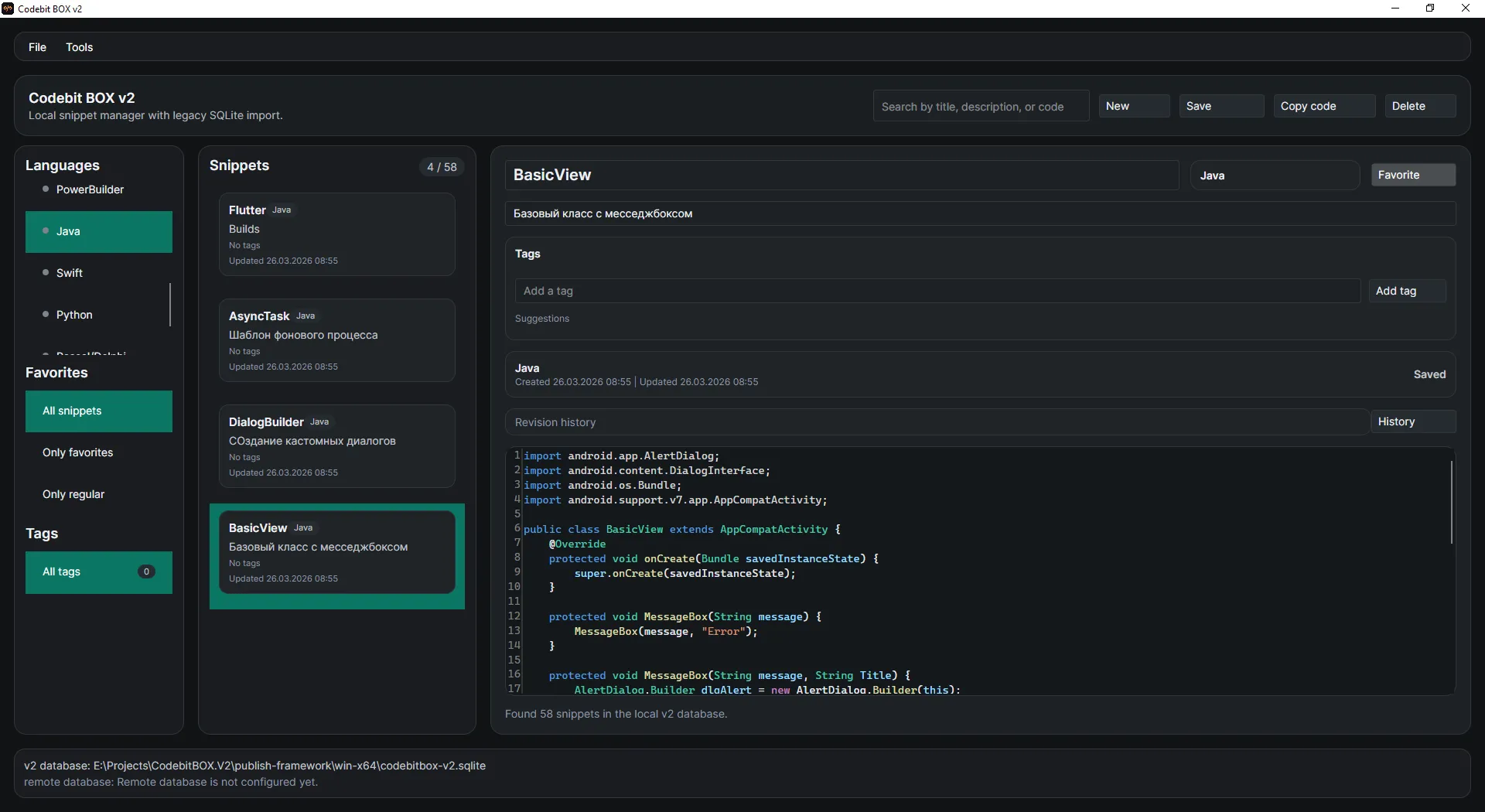Open the AsyncTask snippet card
This screenshot has height=812, width=1485.
pyautogui.click(x=336, y=340)
